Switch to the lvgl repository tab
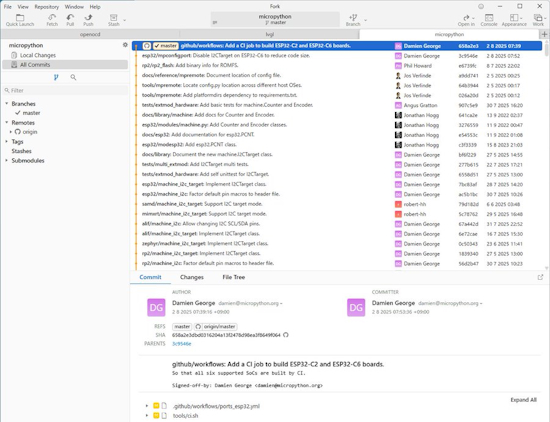The width and height of the screenshot is (550, 422). pos(269,34)
